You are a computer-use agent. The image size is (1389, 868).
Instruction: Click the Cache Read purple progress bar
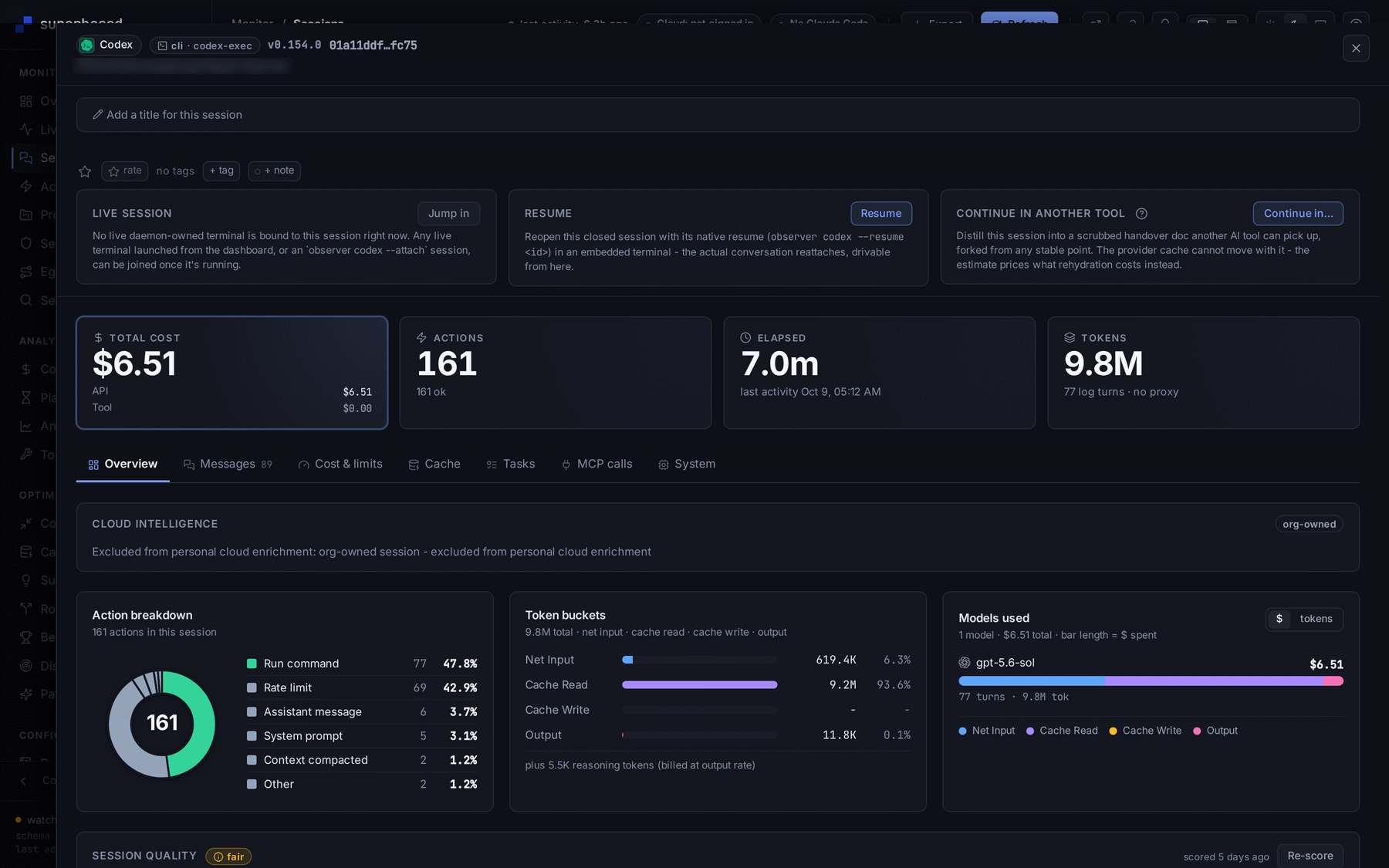click(x=699, y=685)
